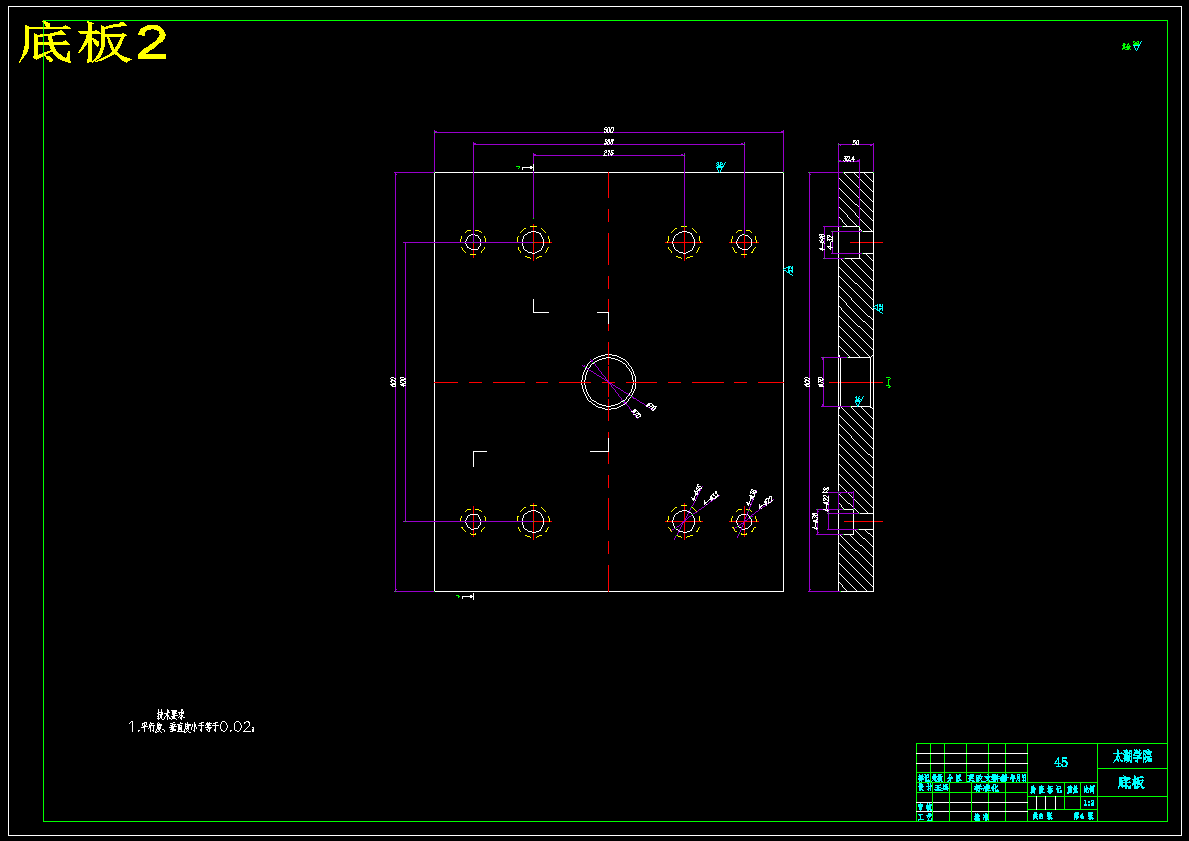1189x841 pixels.
Task: Select the 标准化 cell in title block
Action: (986, 788)
